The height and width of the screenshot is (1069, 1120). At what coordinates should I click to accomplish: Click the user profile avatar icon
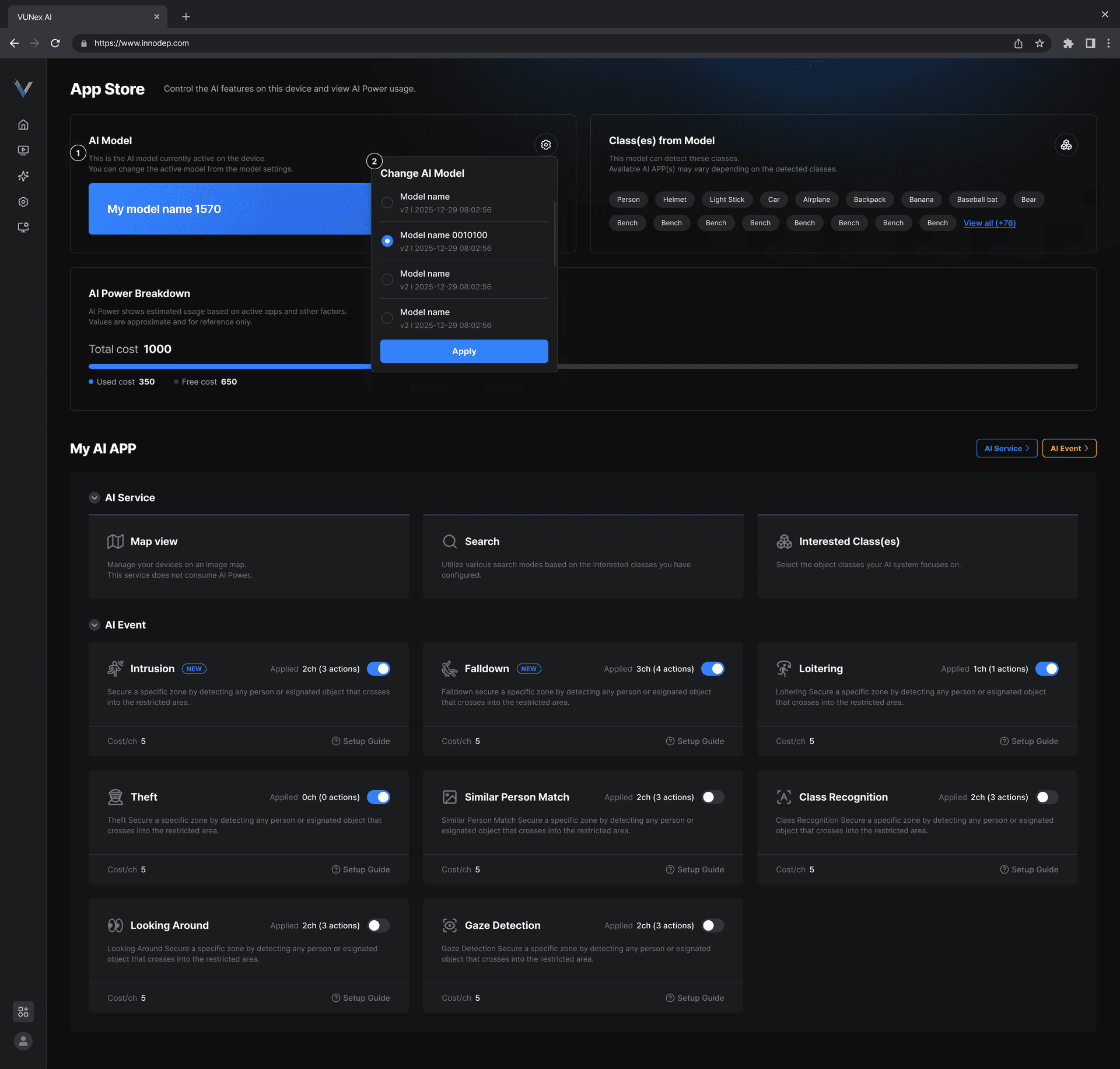tap(23, 1041)
